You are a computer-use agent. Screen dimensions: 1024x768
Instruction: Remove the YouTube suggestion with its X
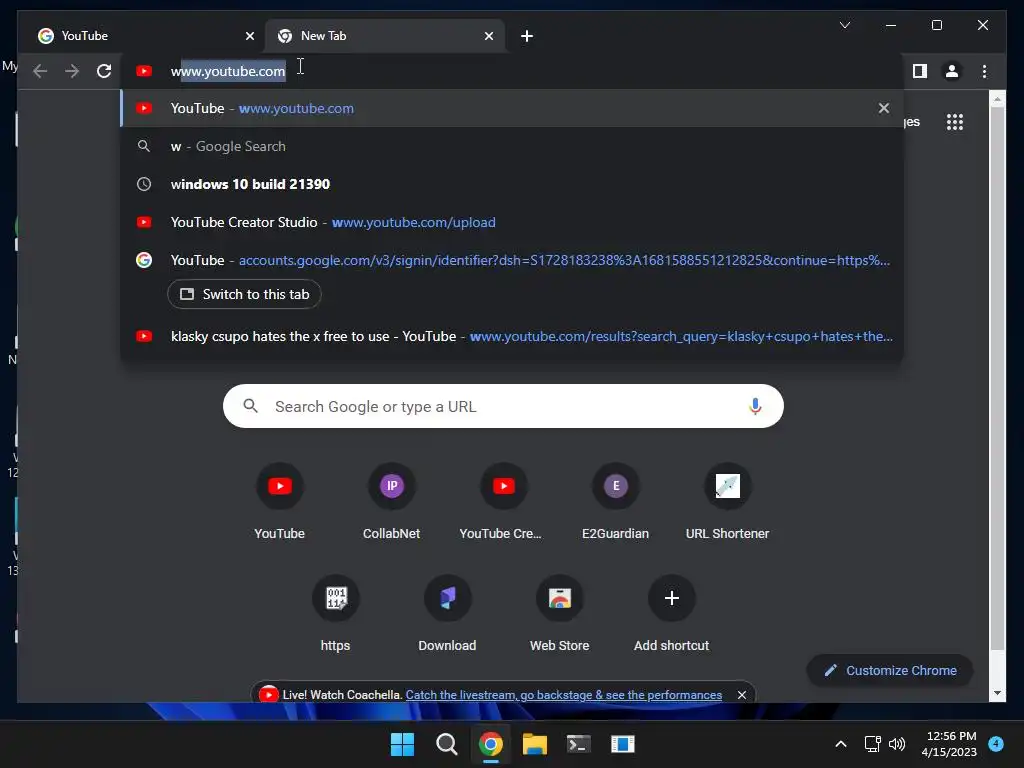884,108
